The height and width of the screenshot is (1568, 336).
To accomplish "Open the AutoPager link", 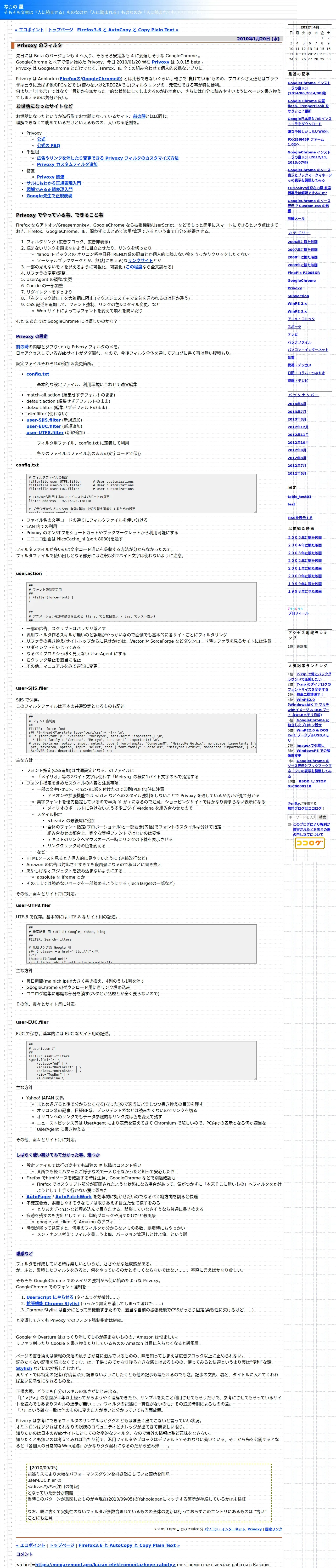I will pos(38,1197).
